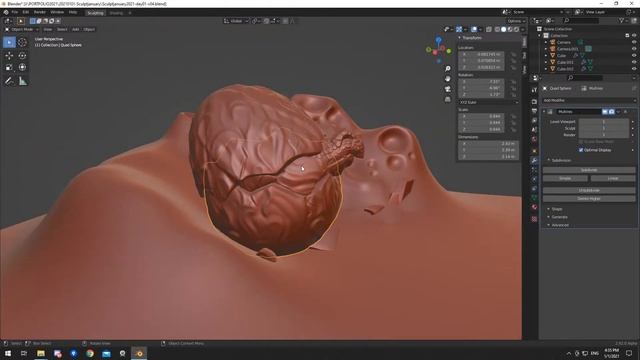Open the Modifier properties wrench tab
This screenshot has width=640, height=360.
click(534, 160)
